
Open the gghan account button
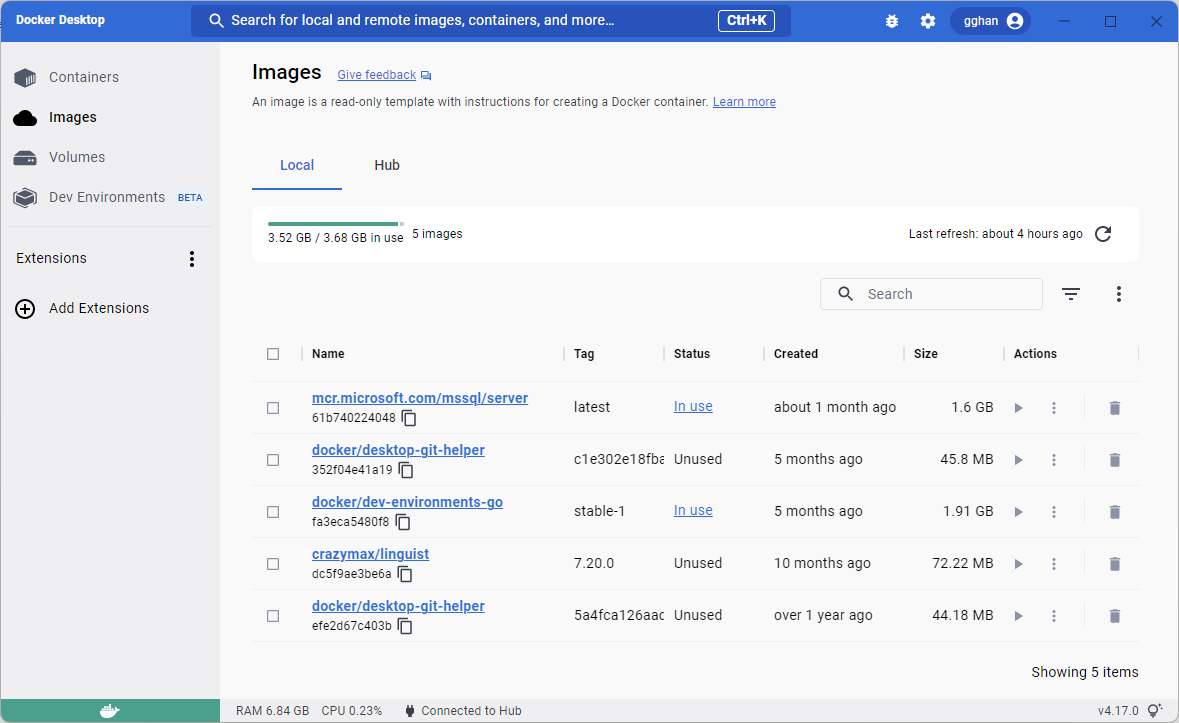990,21
